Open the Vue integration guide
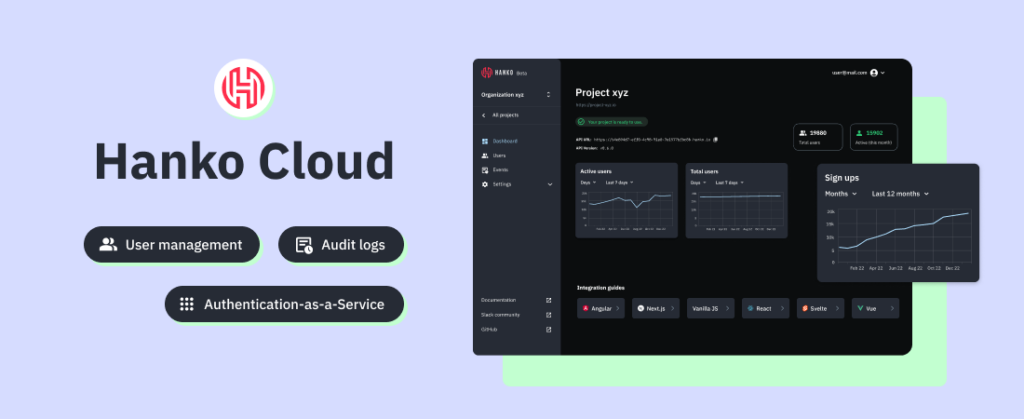The image size is (1024, 419). [x=875, y=308]
